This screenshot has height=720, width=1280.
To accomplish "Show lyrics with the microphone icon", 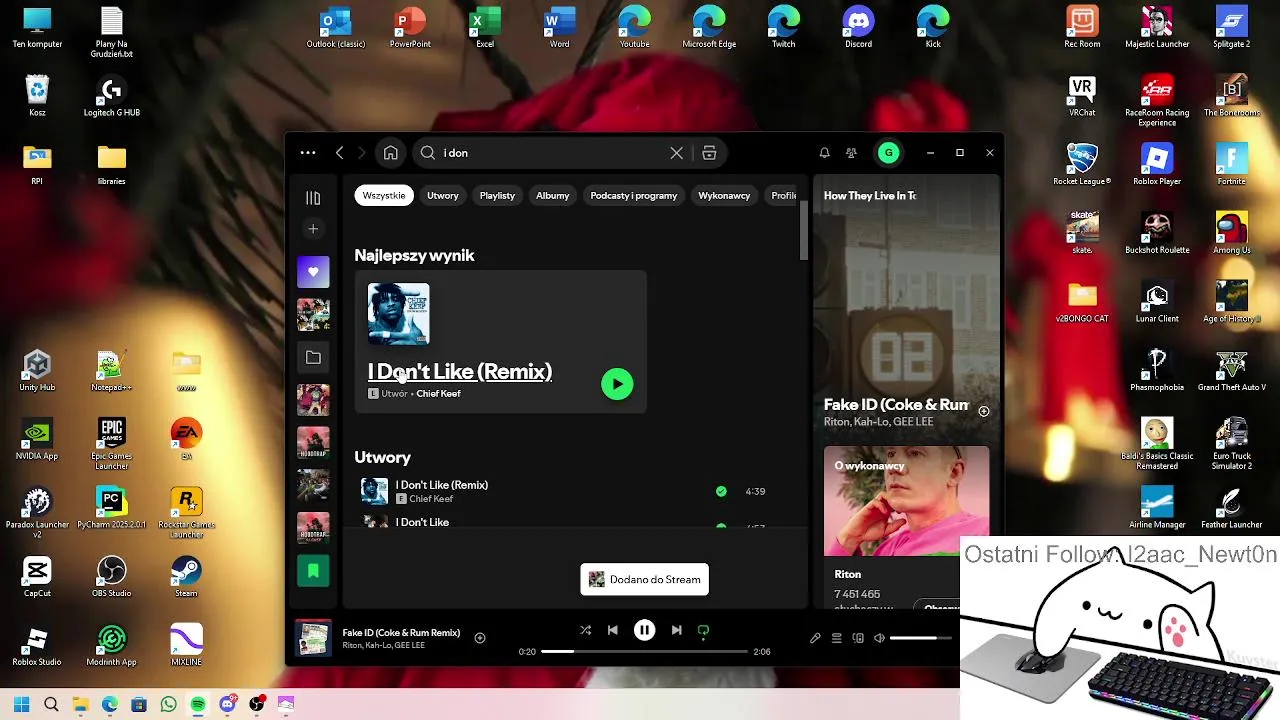I will click(815, 638).
